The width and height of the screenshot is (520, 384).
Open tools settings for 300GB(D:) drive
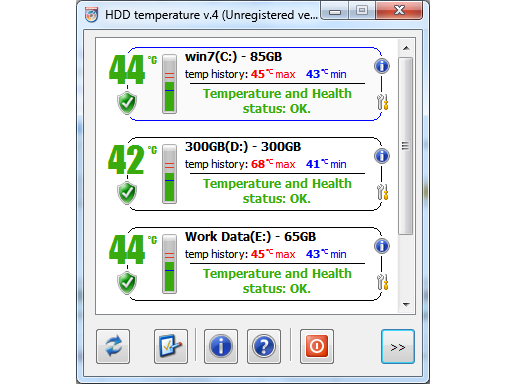point(382,192)
